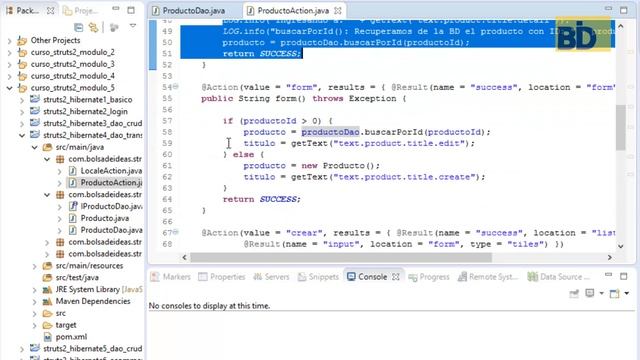Open Package Explorer view menu arrow

point(133,27)
